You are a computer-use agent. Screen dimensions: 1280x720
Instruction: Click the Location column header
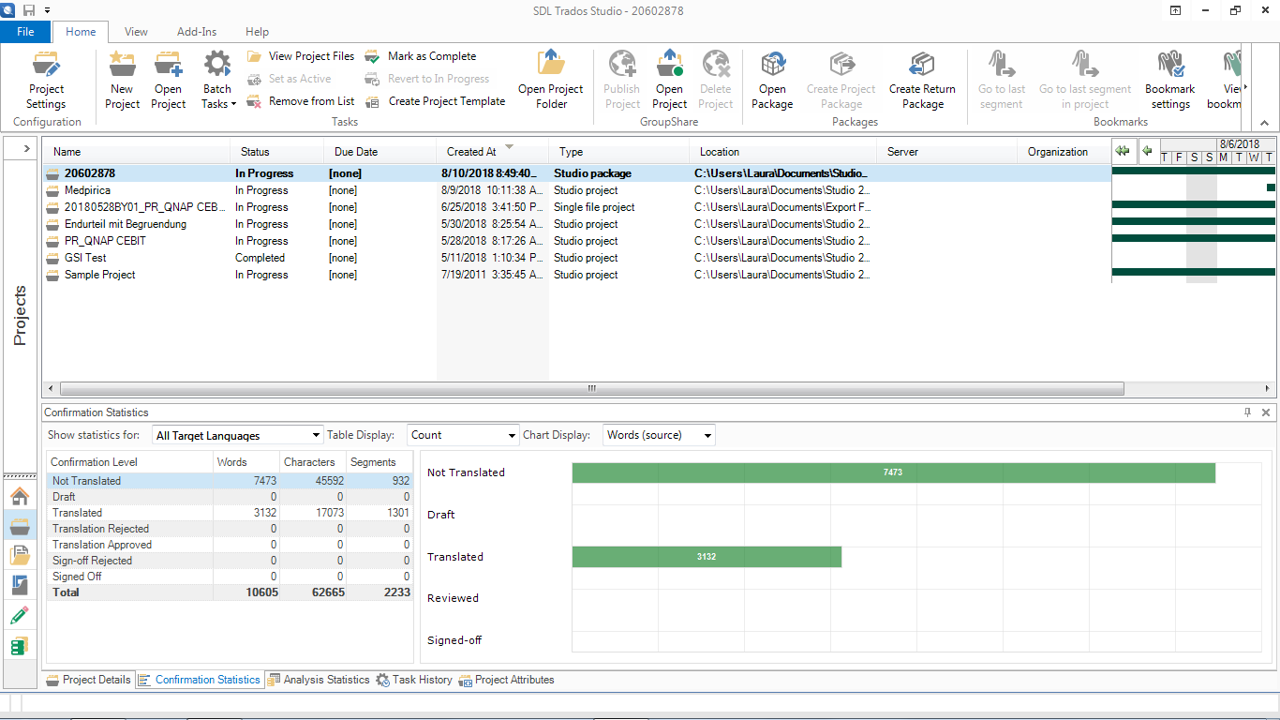pyautogui.click(x=783, y=152)
